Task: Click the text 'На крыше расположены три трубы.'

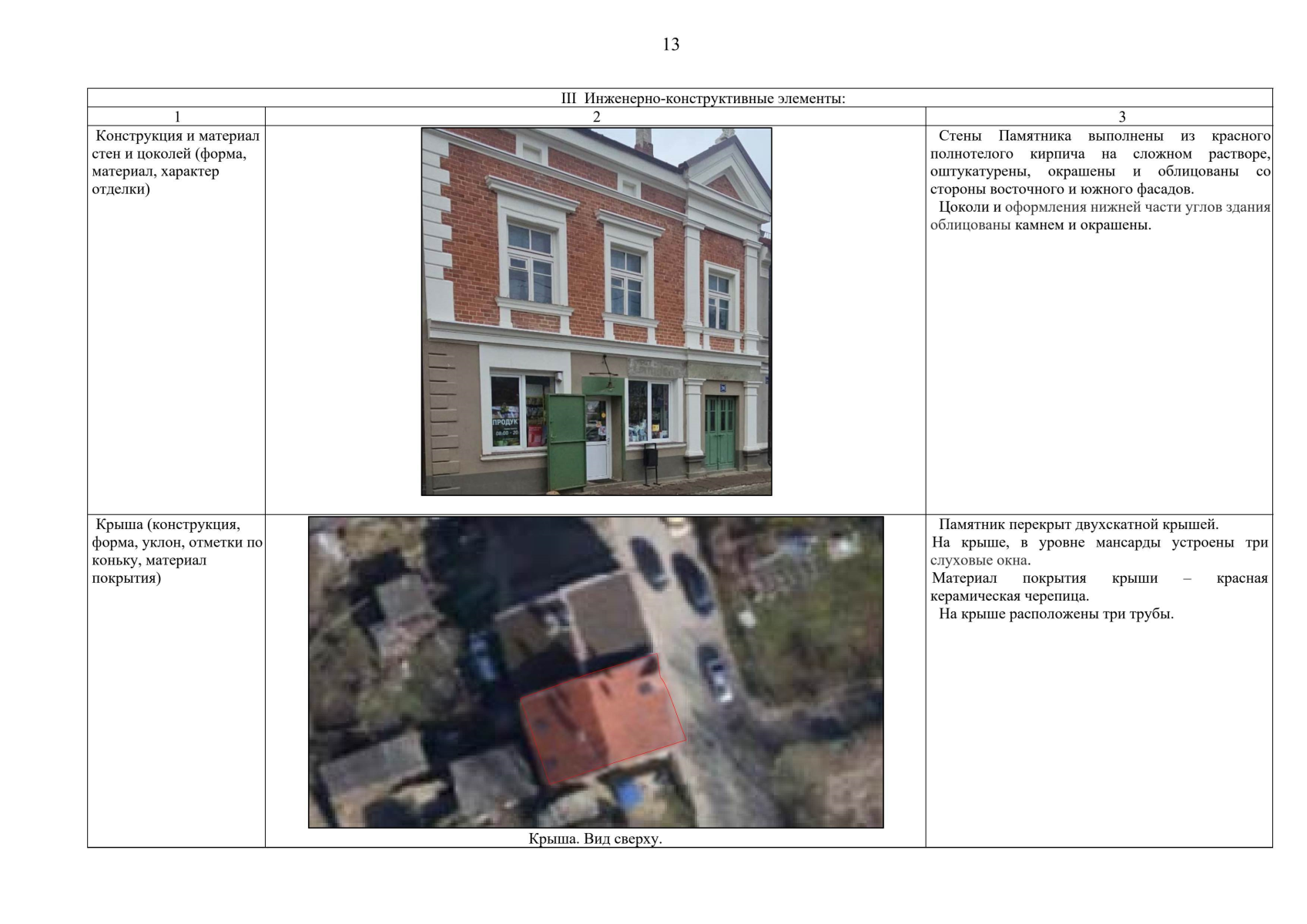Action: point(1056,614)
